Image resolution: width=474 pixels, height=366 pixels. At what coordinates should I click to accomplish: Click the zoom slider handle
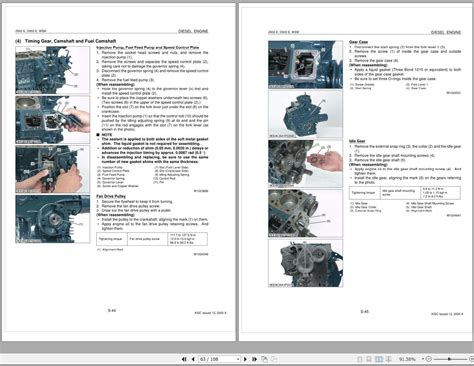(449, 359)
